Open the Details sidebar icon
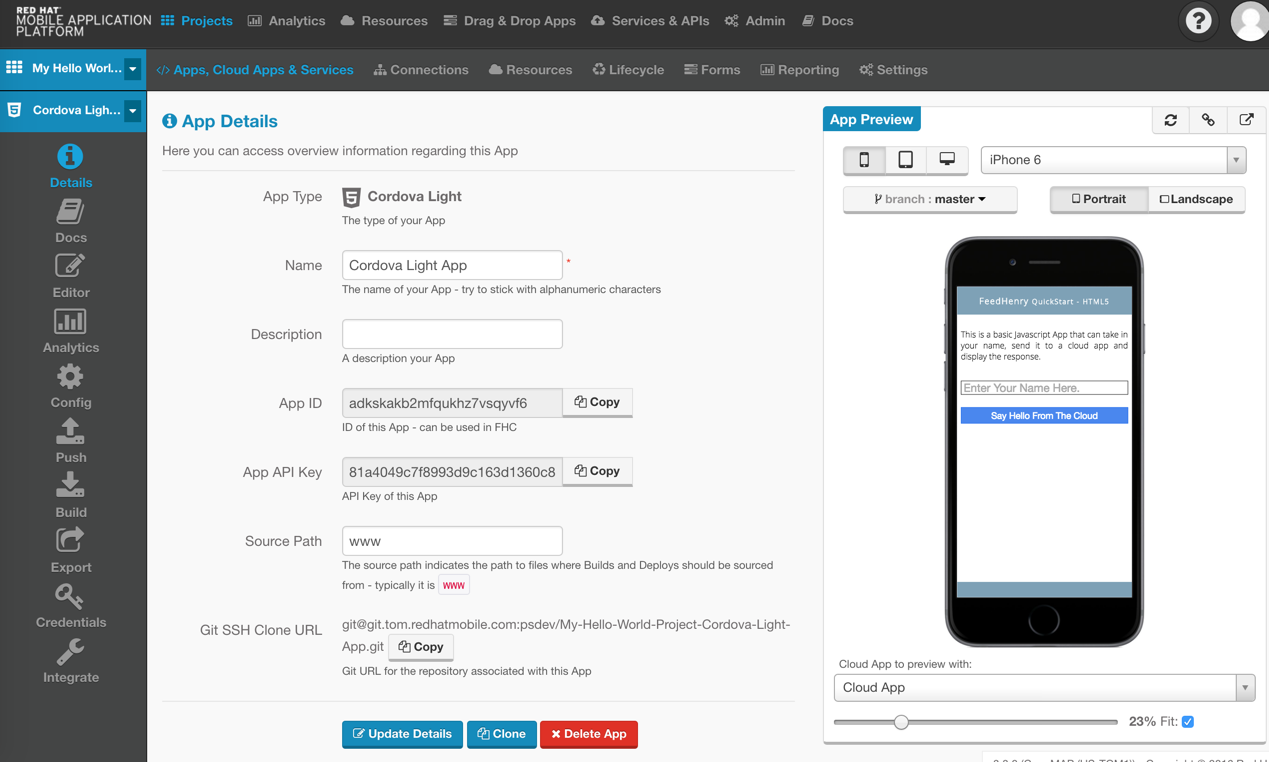The height and width of the screenshot is (762, 1269). (x=70, y=157)
